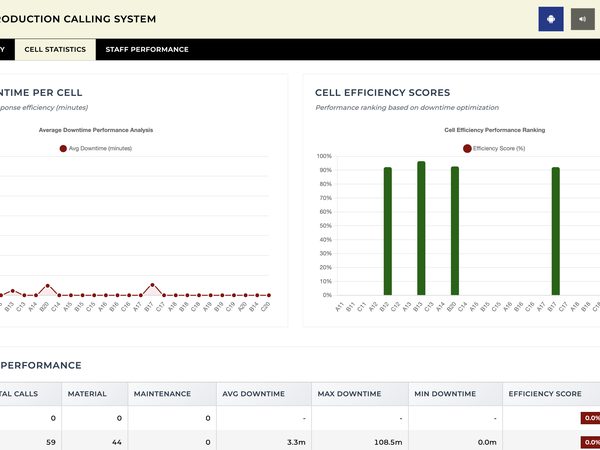600x450 pixels.
Task: Click the C20 label on downtime chart axis
Action: pos(266,307)
